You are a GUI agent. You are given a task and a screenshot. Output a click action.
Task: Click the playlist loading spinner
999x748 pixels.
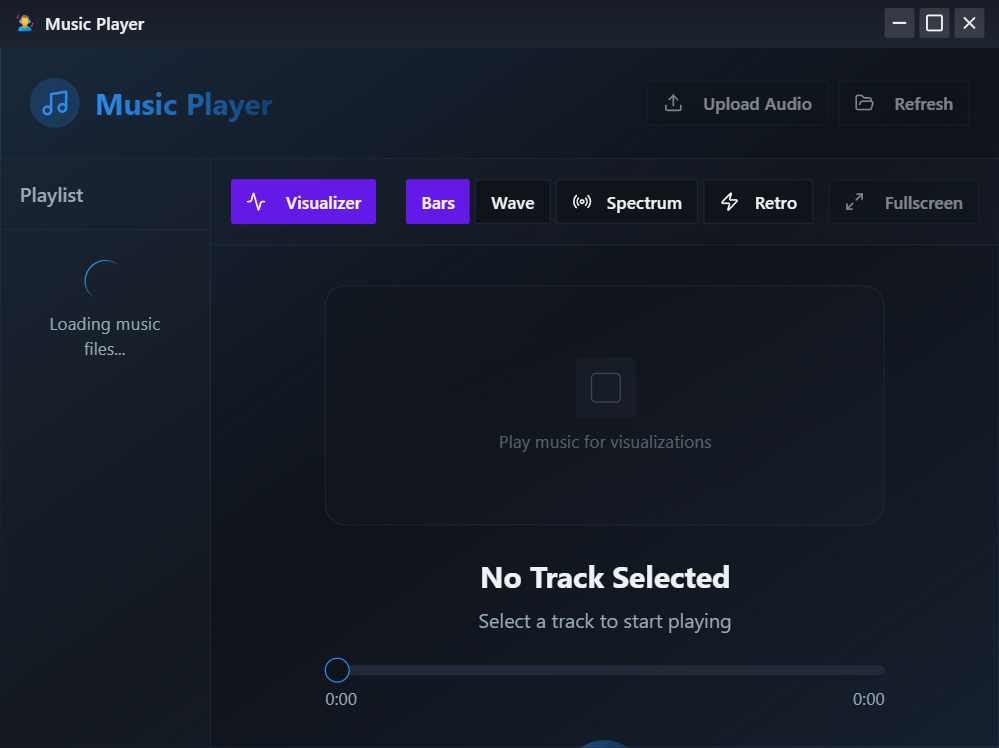[104, 280]
